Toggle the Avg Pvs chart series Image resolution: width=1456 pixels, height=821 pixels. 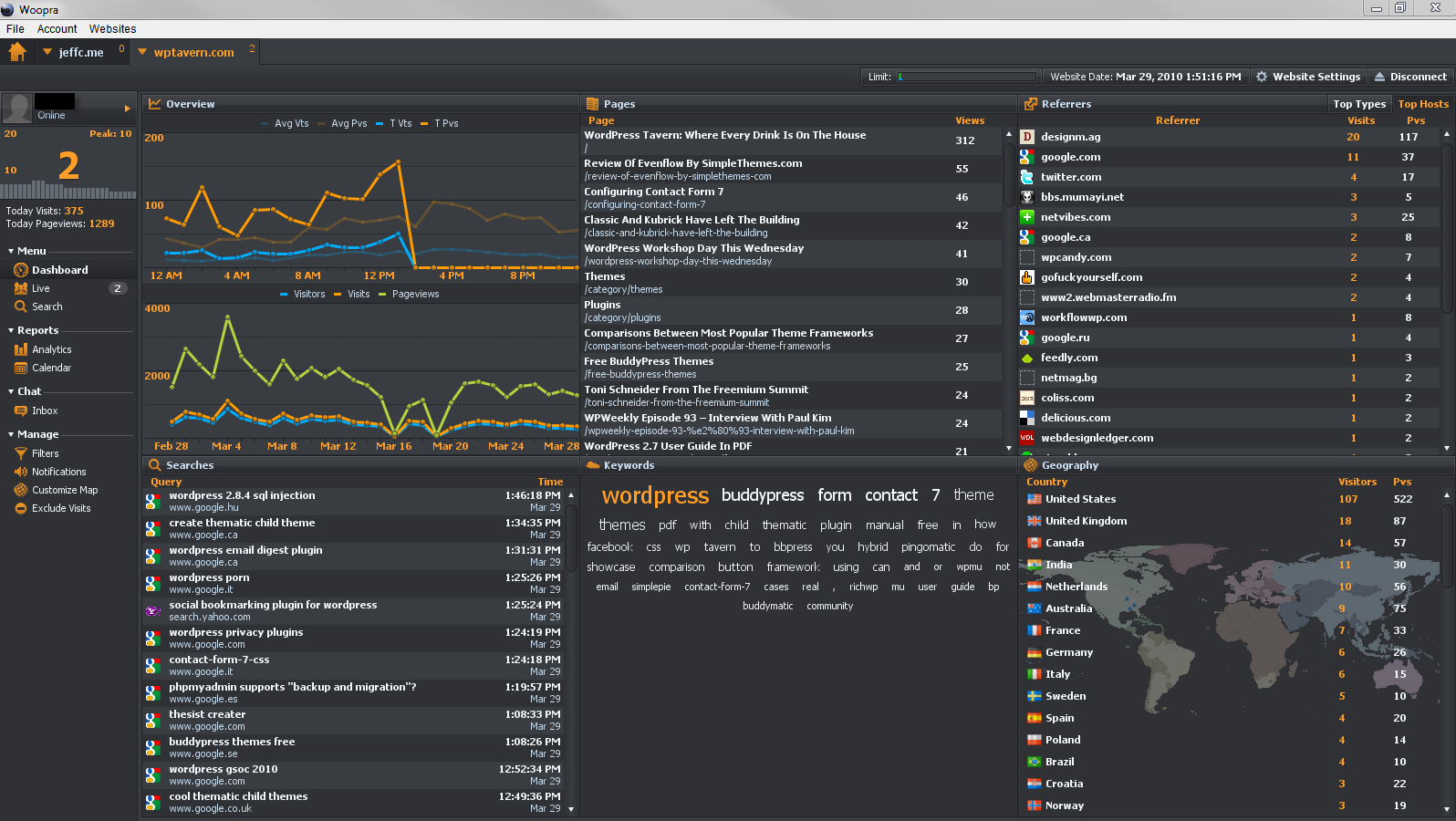tap(342, 123)
